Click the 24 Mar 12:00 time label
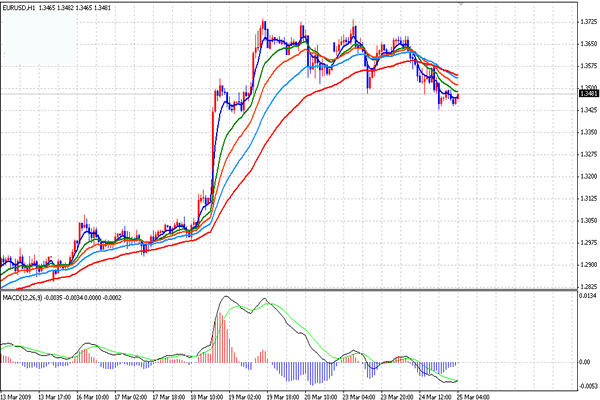 tap(435, 397)
